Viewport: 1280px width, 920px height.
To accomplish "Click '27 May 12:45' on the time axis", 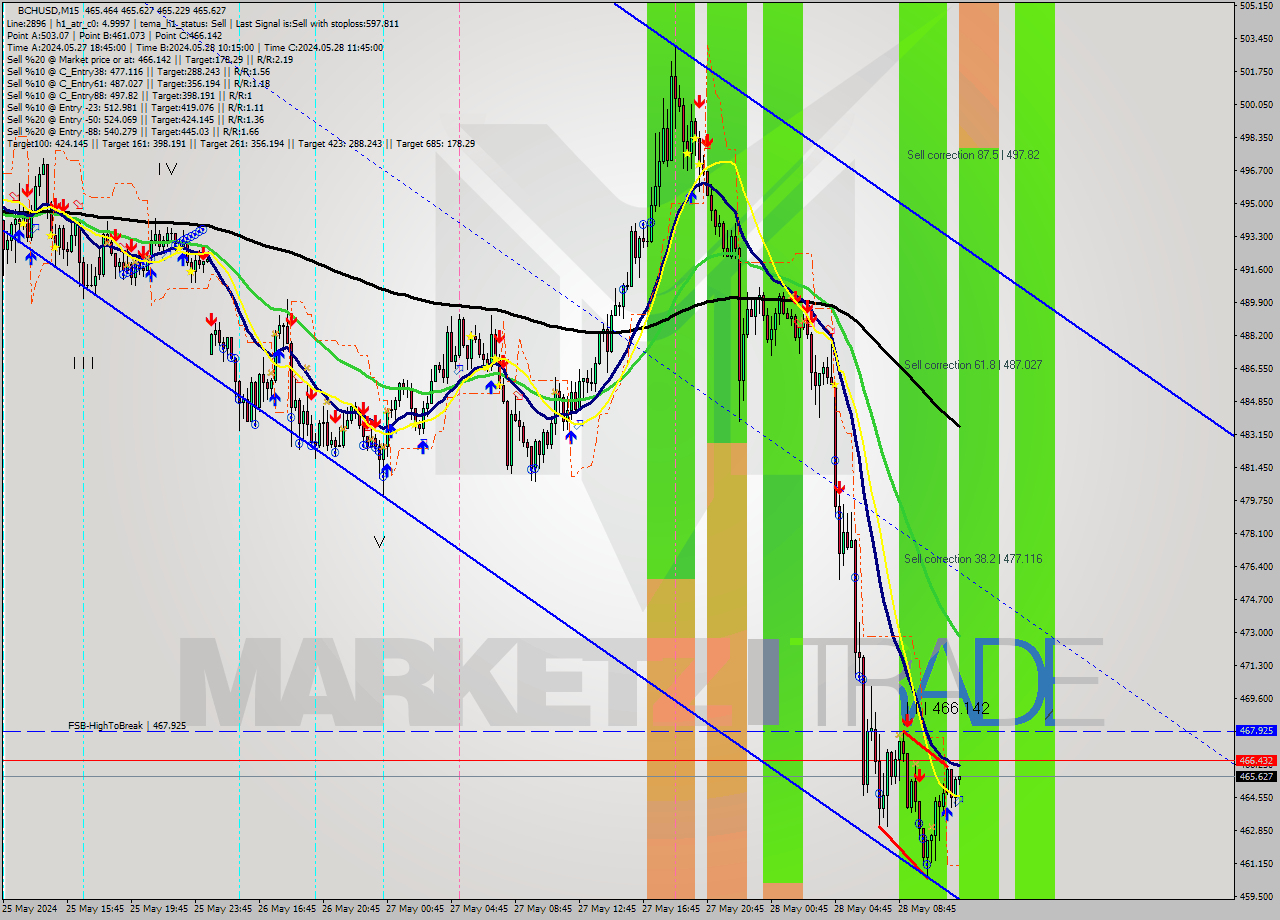I will tap(607, 909).
